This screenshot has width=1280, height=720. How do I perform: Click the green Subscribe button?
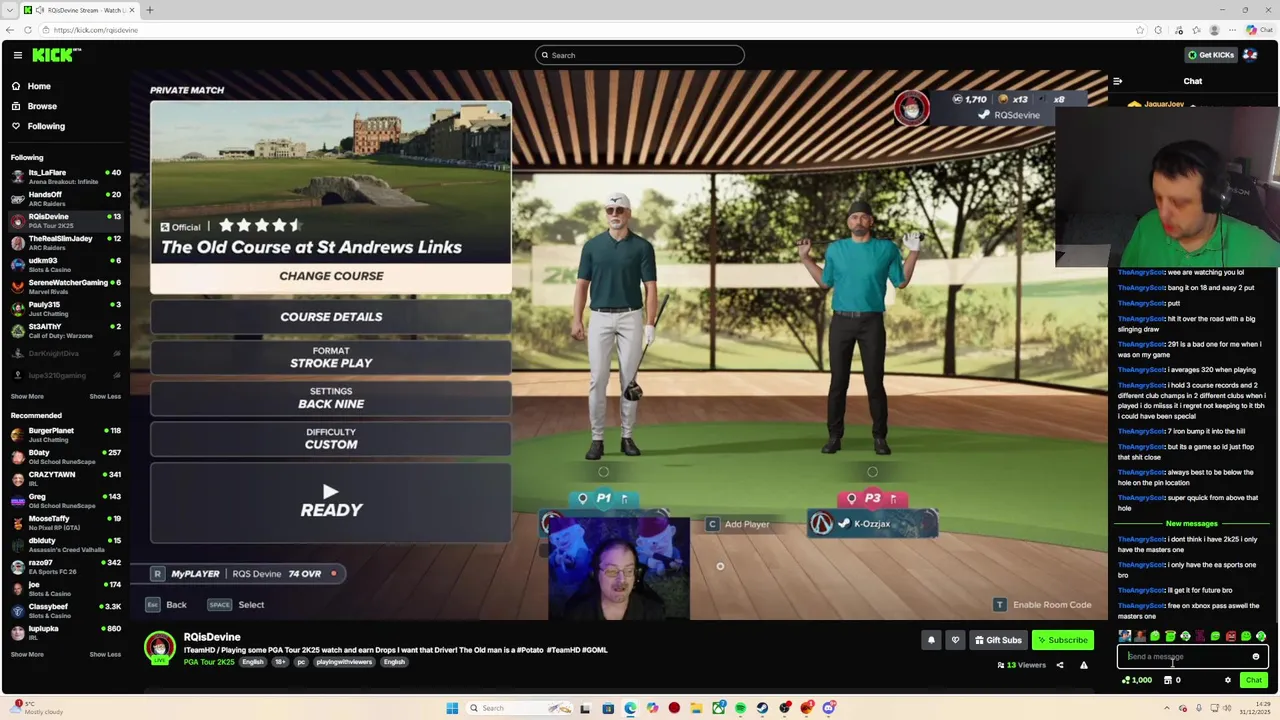1062,640
